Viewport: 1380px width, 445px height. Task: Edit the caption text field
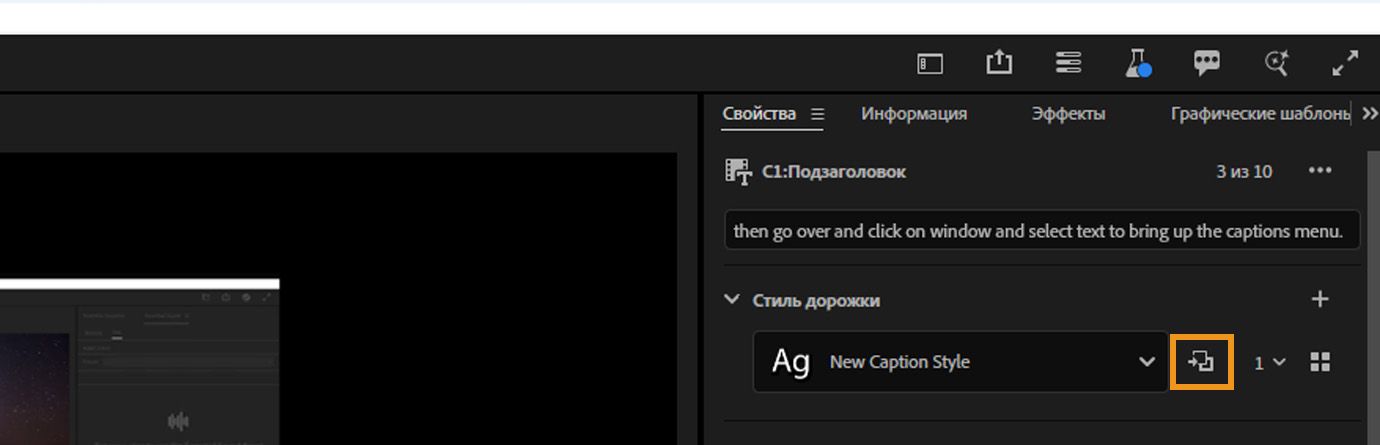pos(1042,230)
